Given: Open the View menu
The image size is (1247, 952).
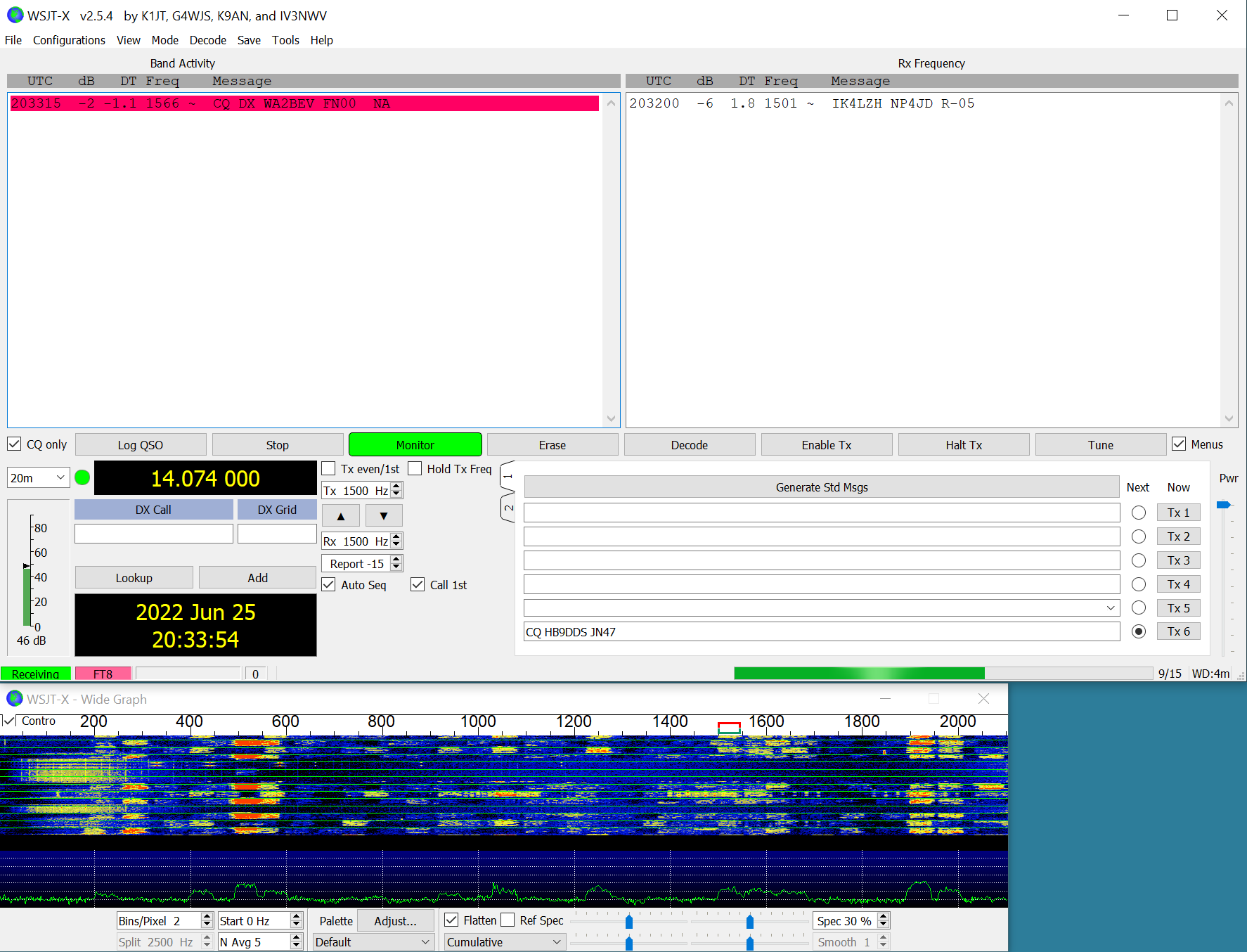Looking at the screenshot, I should point(129,40).
